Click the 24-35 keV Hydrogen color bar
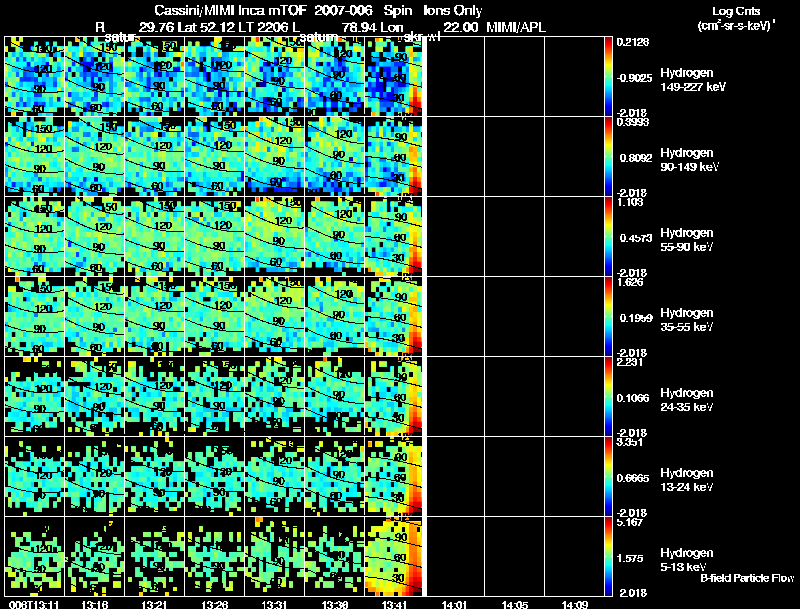The image size is (800, 609). point(609,397)
